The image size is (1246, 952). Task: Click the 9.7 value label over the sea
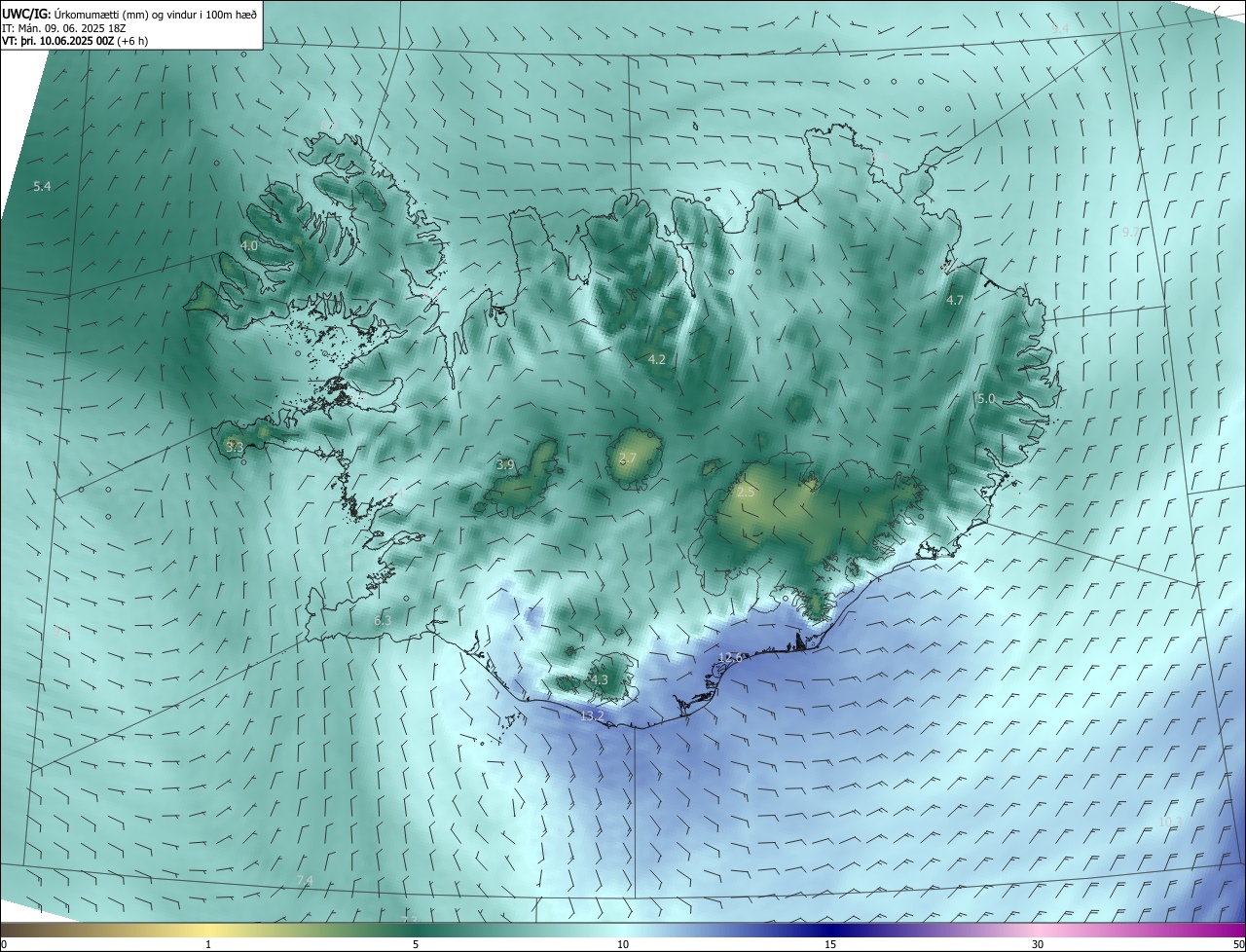(x=1130, y=232)
